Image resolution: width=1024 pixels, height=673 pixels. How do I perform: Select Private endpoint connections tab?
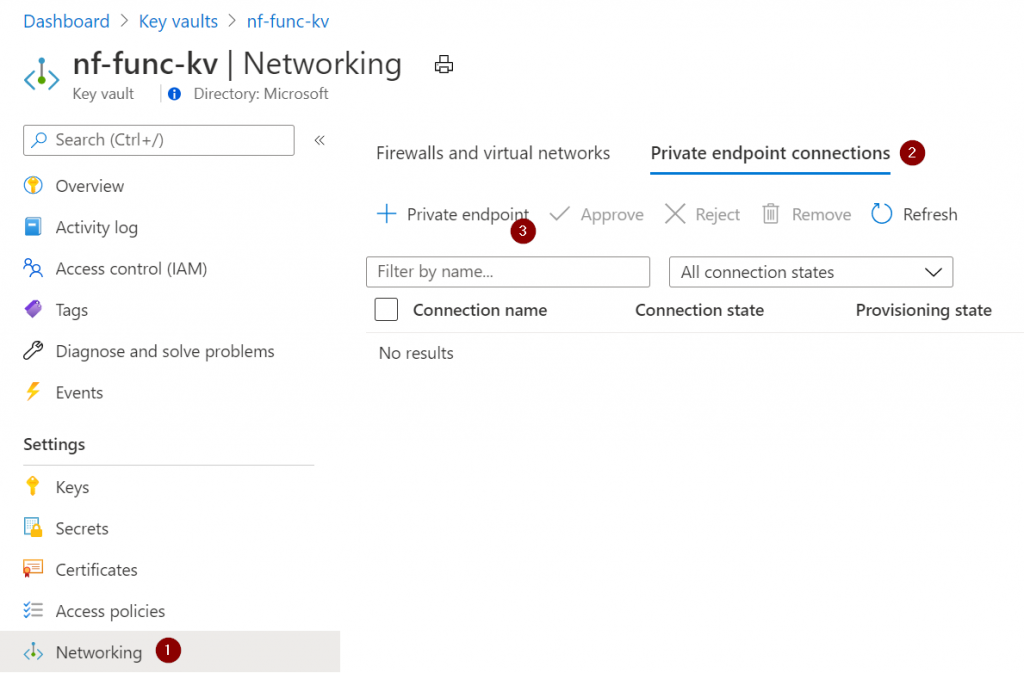click(x=770, y=153)
